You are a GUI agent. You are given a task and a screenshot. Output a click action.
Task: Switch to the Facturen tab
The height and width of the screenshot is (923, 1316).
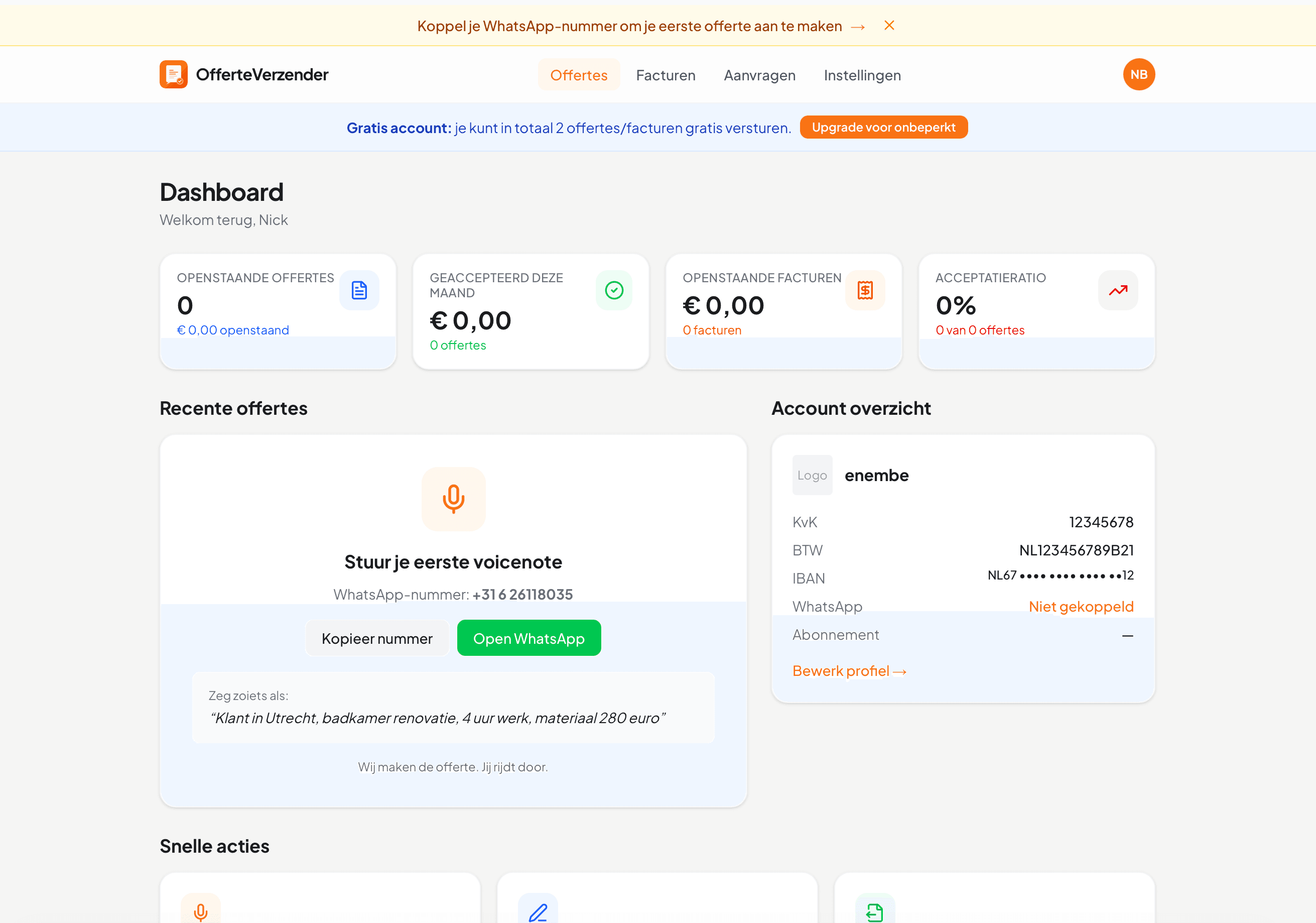point(666,75)
